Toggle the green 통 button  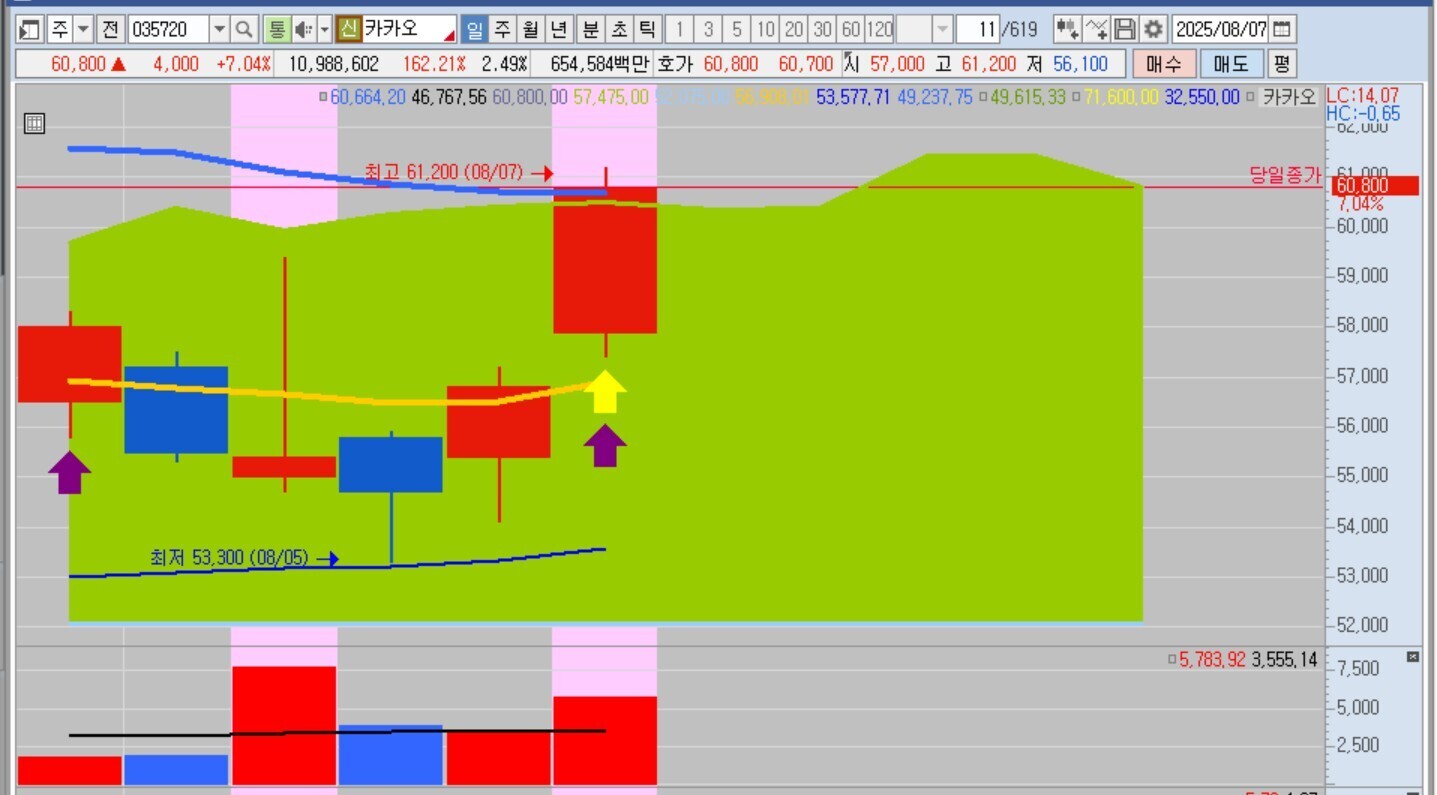coord(276,29)
